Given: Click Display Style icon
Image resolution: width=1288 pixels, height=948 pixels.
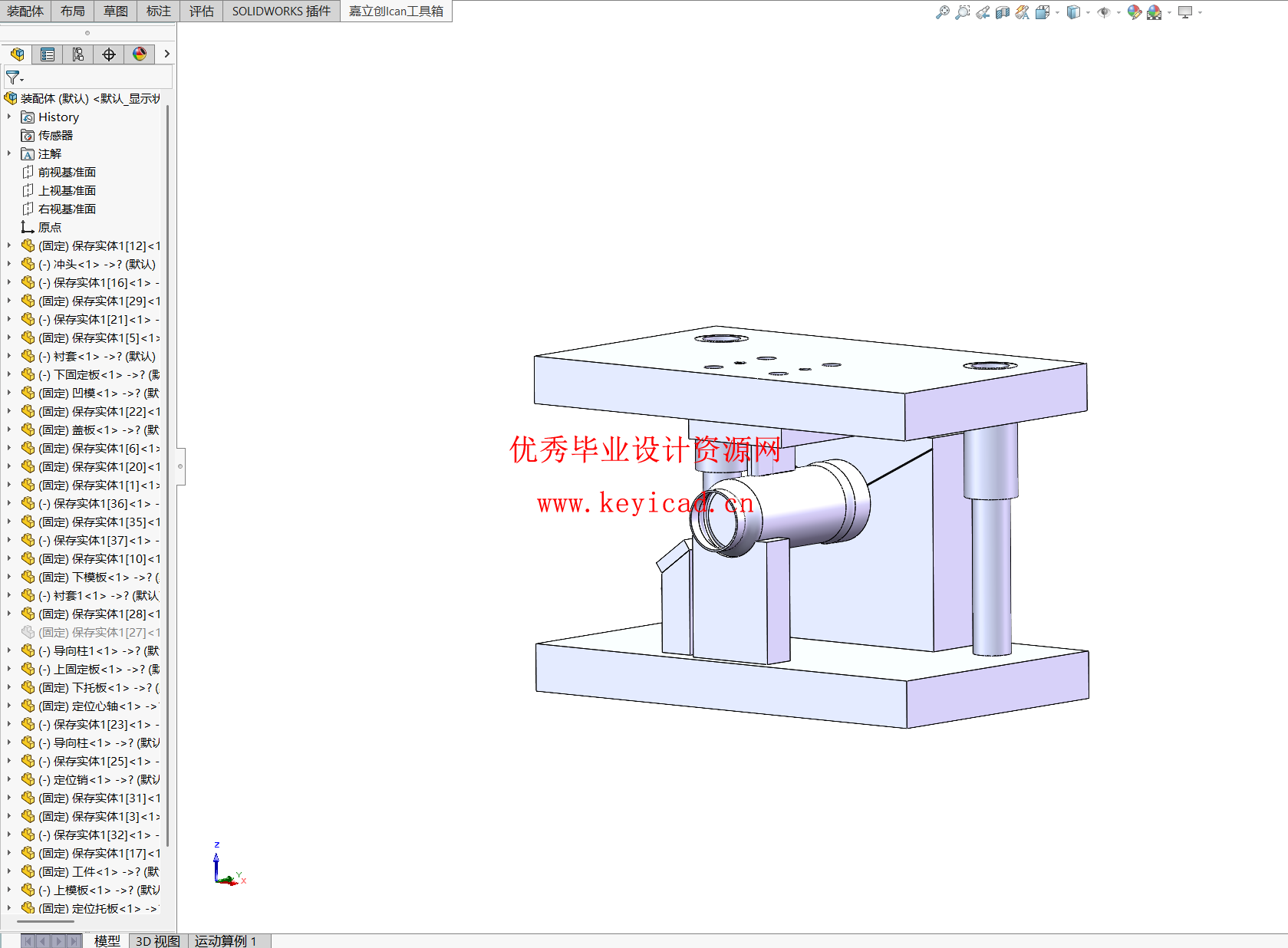Looking at the screenshot, I should coord(1073,12).
